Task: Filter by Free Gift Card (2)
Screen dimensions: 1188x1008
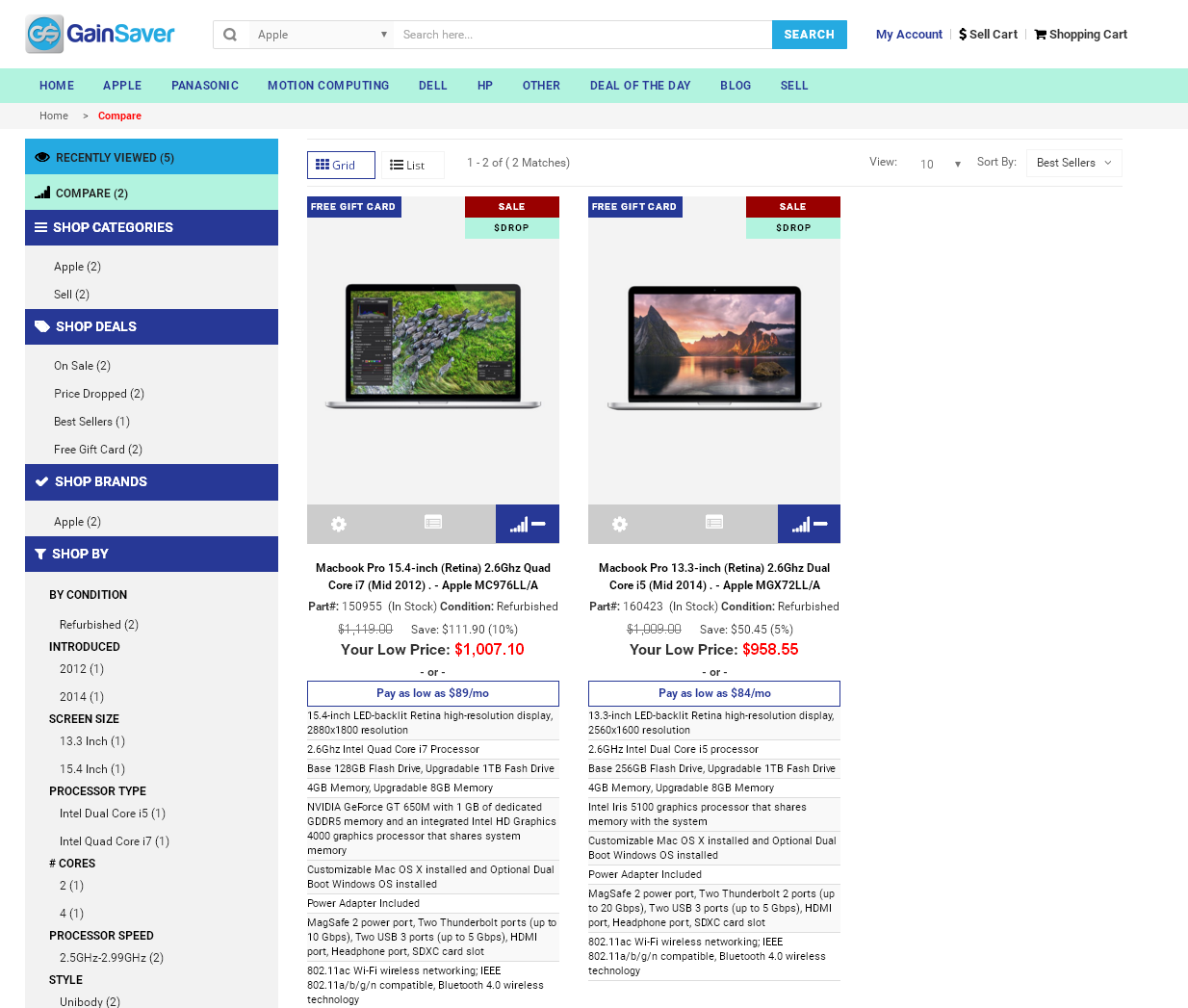Action: click(x=98, y=450)
